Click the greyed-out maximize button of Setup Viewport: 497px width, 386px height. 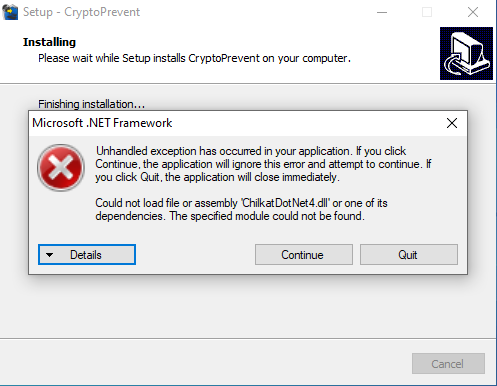click(x=427, y=12)
